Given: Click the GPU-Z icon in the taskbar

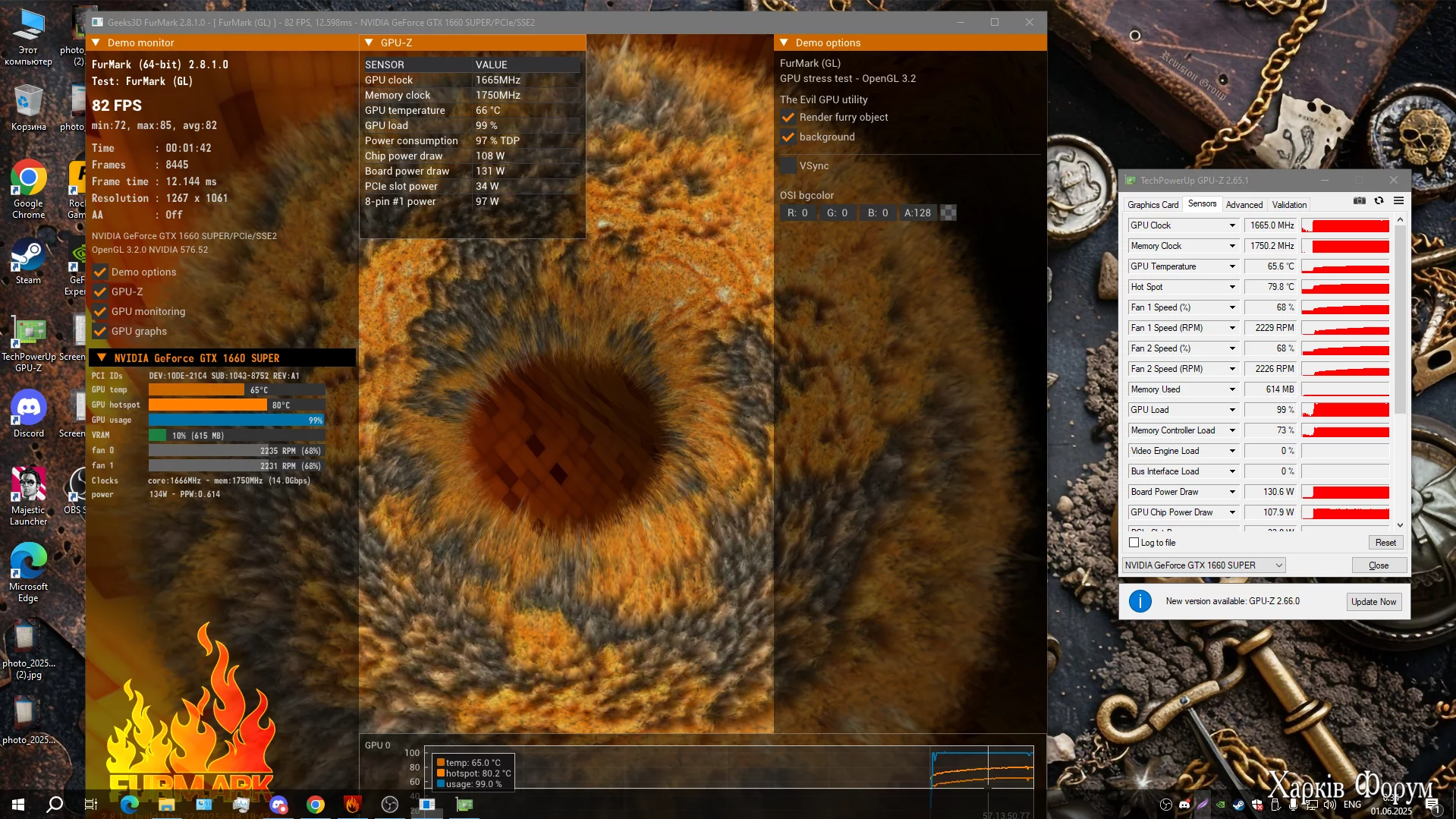Looking at the screenshot, I should point(464,805).
